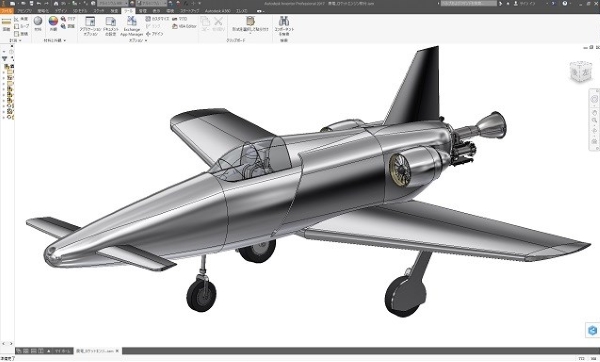This screenshot has width=600, height=362.
Task: Select the gray sphere Material tool
Action: [38, 23]
